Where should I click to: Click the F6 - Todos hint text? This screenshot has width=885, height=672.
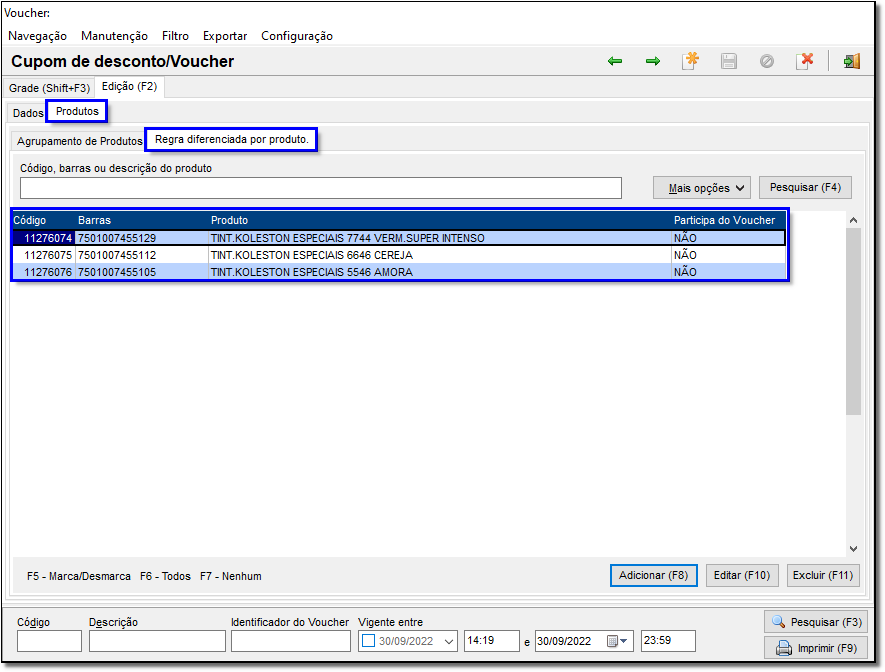[x=165, y=576]
